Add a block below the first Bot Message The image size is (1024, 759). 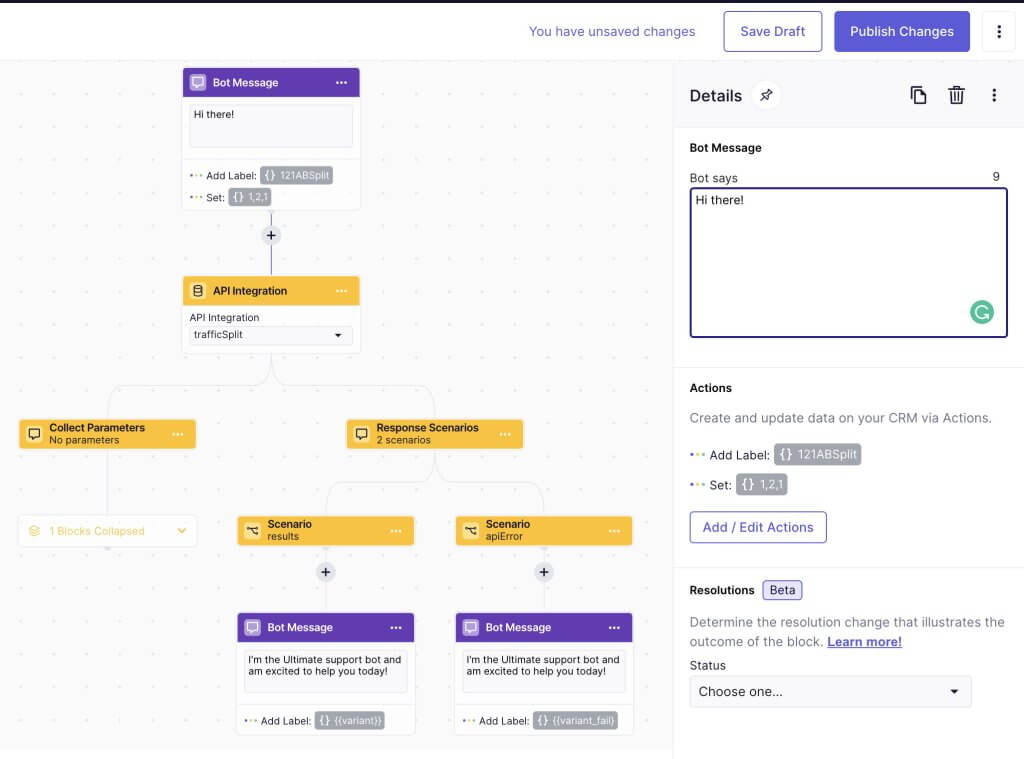[271, 235]
